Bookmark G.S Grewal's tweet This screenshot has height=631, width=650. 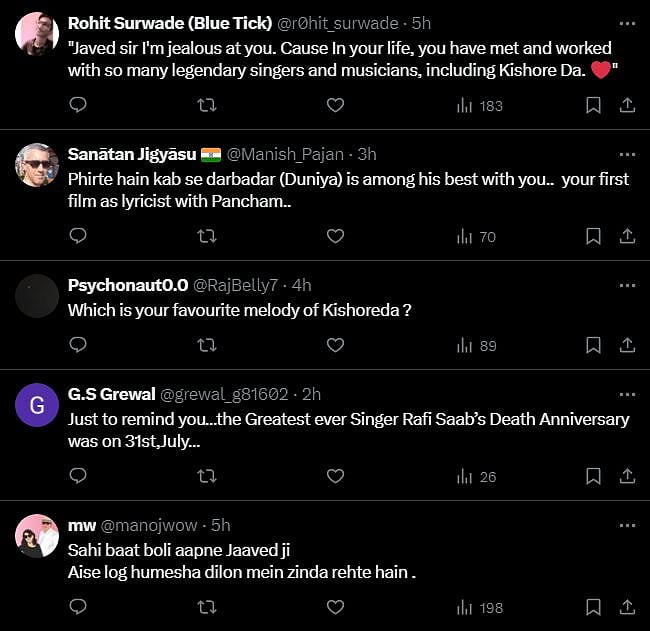point(593,476)
